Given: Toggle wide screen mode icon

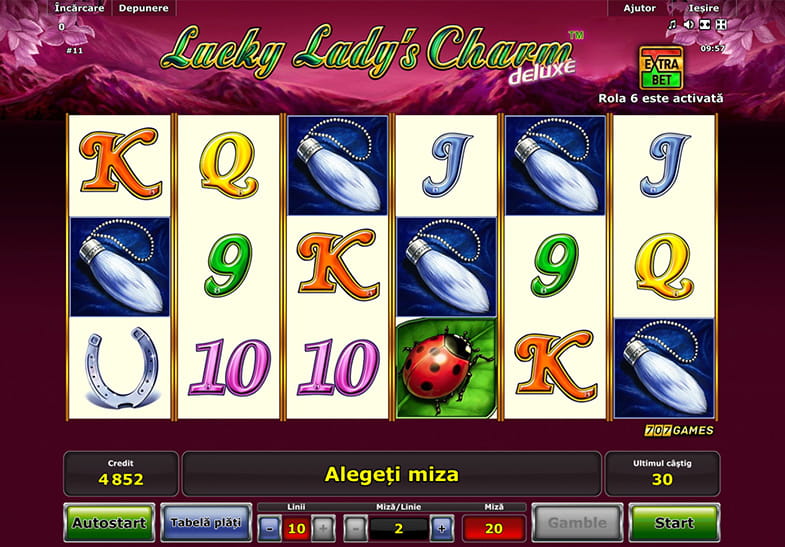Looking at the screenshot, I should pyautogui.click(x=705, y=25).
